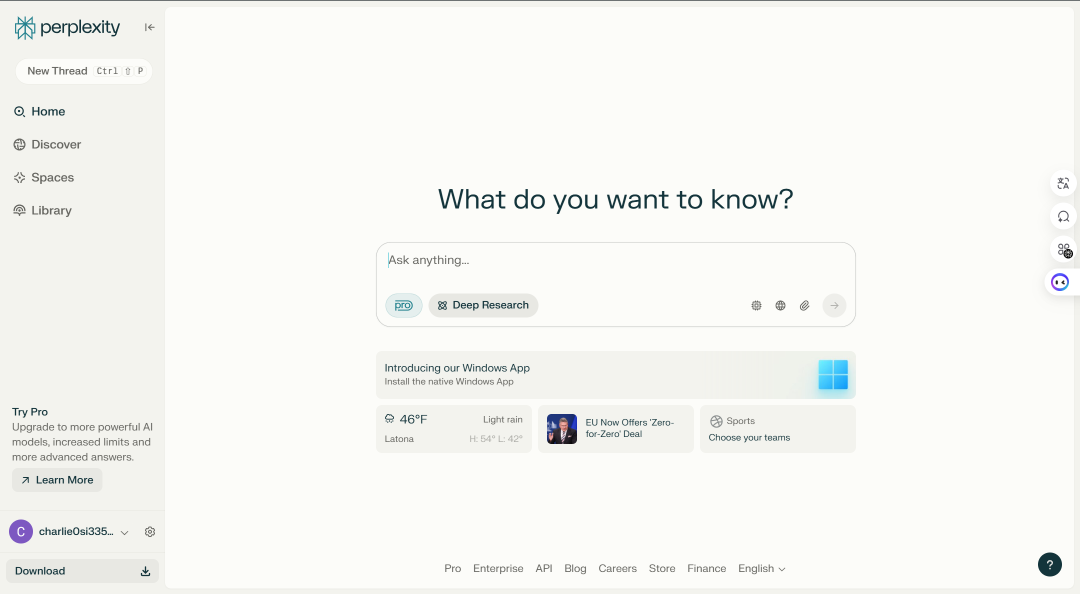Click the translate extension icon

click(x=1063, y=183)
